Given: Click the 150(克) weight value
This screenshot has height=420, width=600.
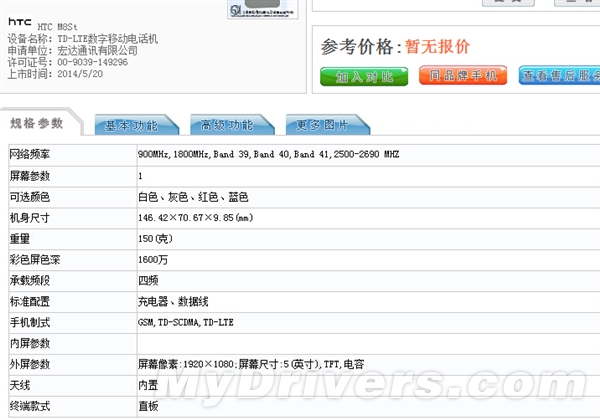Looking at the screenshot, I should (x=155, y=239).
